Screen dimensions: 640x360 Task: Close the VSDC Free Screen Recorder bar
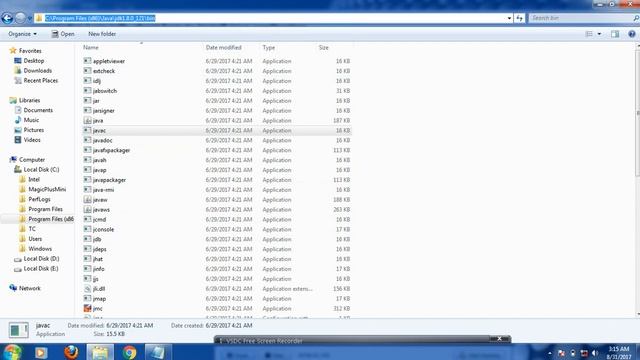coord(499,339)
